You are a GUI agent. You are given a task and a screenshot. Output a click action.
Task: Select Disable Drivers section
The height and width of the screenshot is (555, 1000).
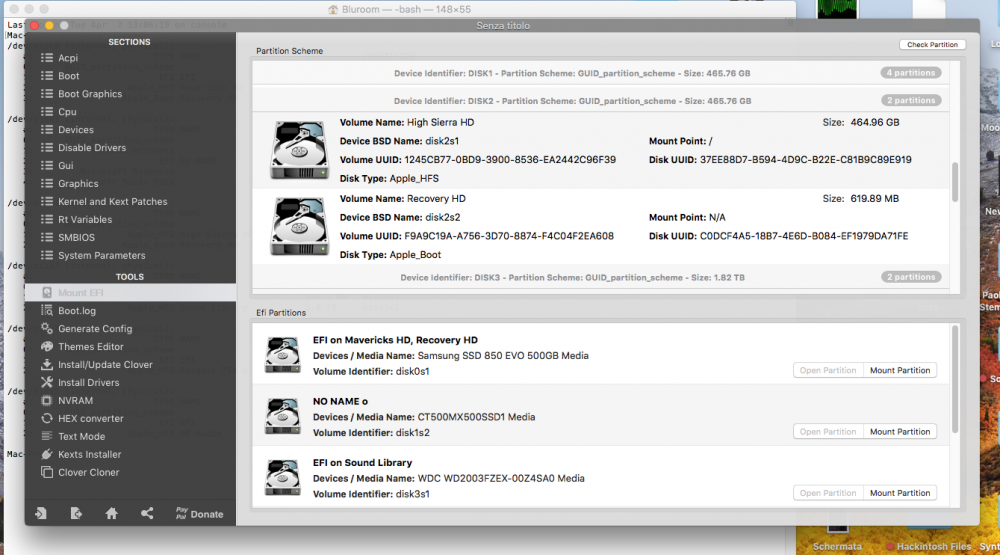click(92, 147)
